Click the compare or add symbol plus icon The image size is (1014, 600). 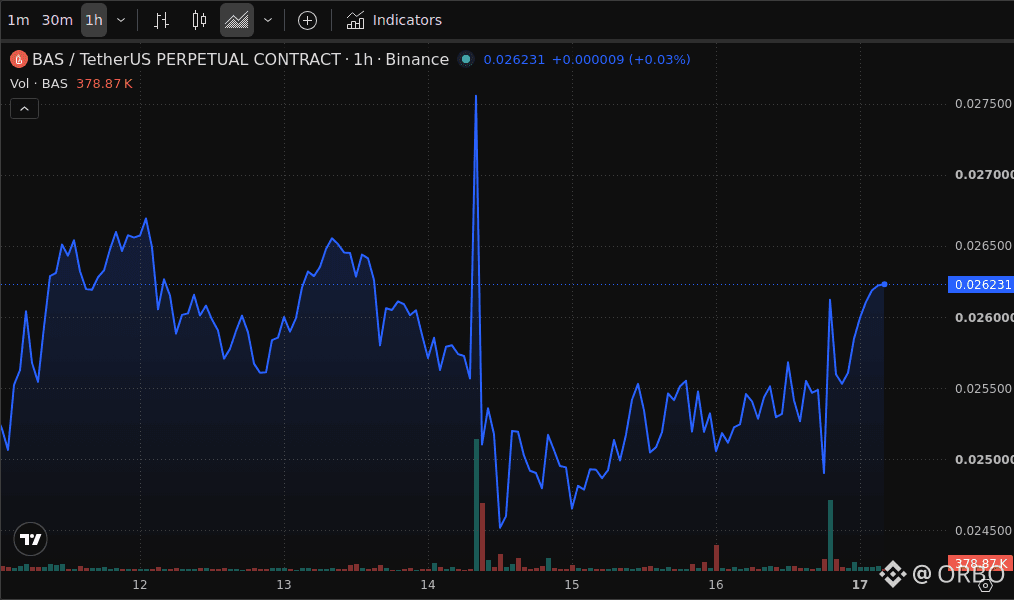tap(307, 20)
